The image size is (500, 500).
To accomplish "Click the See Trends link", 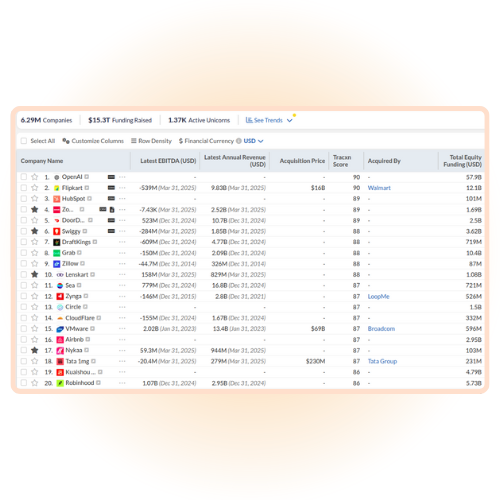I will (x=264, y=120).
